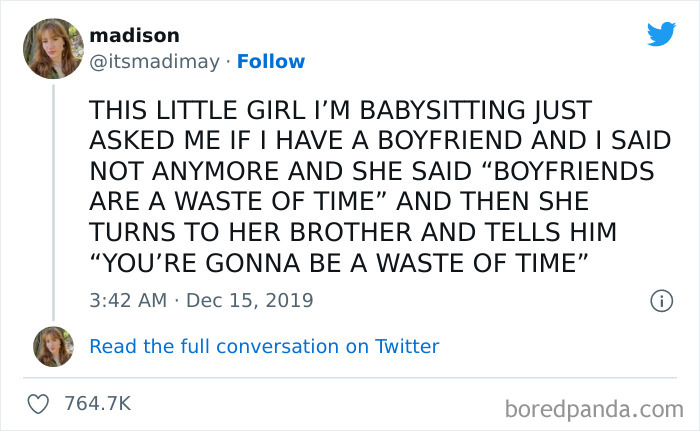Click the 764.7K like count

tap(97, 405)
